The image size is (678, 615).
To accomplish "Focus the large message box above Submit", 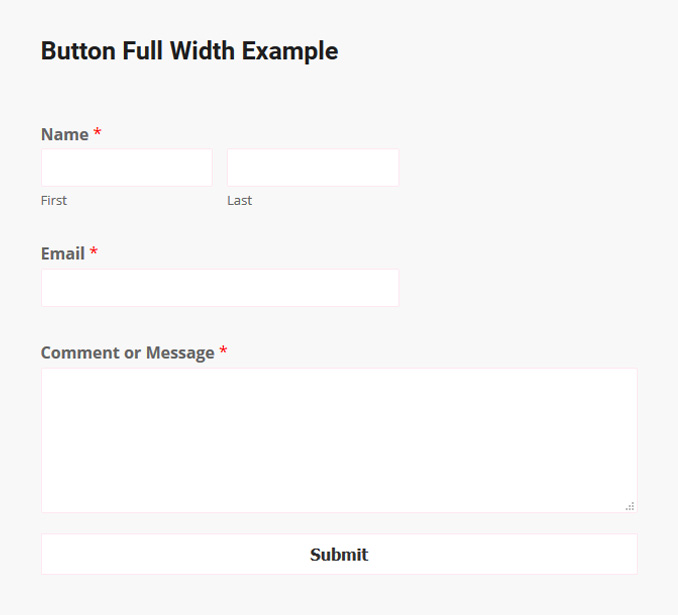I will (x=338, y=440).
